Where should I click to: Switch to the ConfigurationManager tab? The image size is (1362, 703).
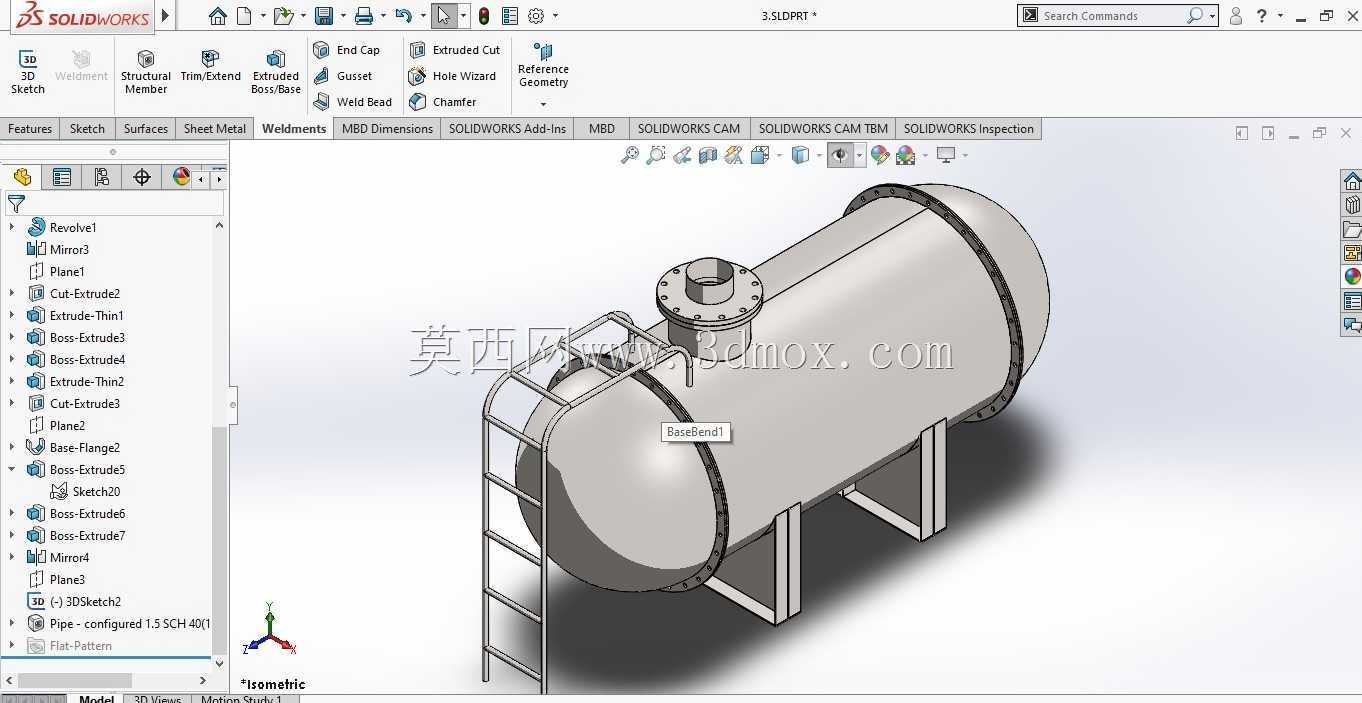[102, 177]
